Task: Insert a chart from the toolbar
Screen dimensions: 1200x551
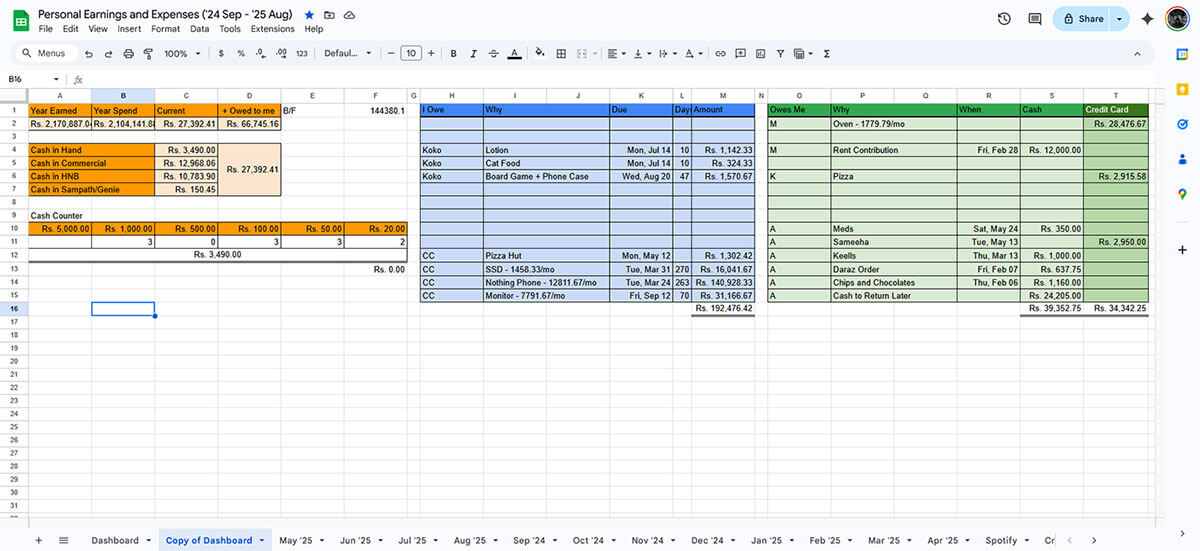Action: click(x=760, y=53)
